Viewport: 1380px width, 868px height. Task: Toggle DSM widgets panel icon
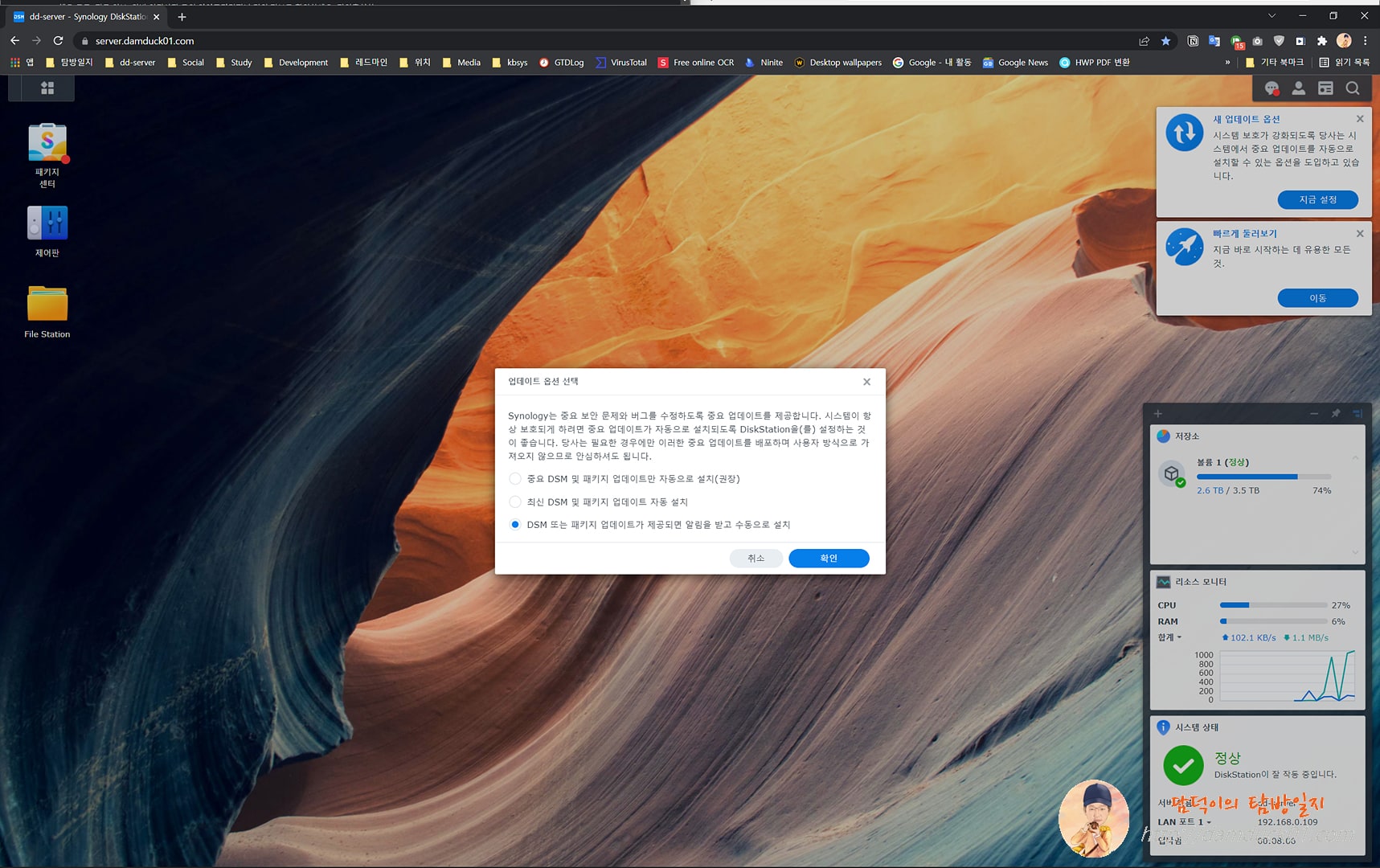pyautogui.click(x=1326, y=88)
